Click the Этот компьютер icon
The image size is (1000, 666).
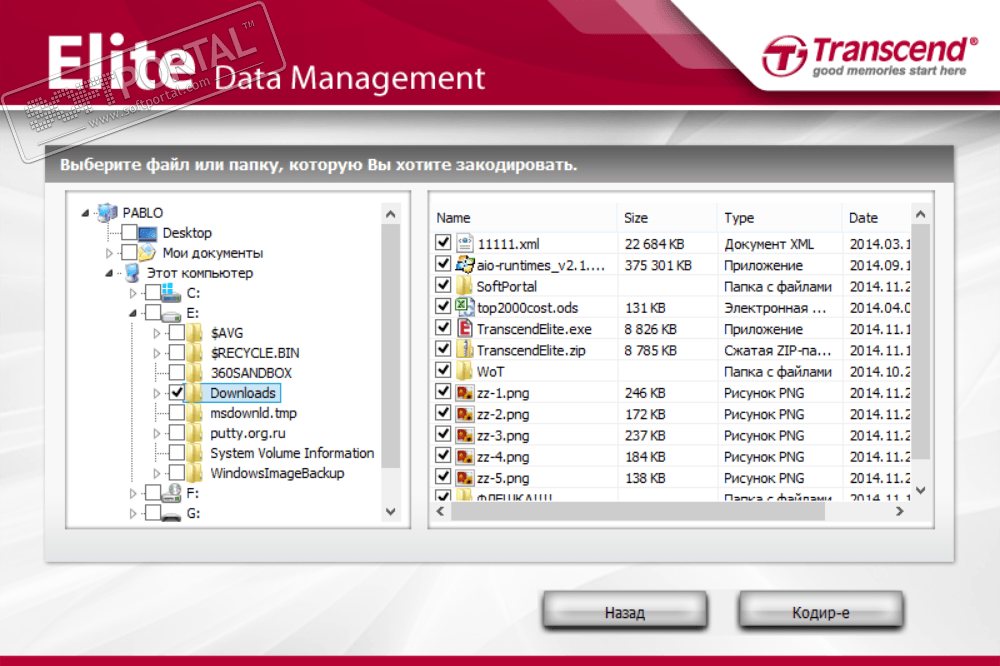(x=132, y=273)
